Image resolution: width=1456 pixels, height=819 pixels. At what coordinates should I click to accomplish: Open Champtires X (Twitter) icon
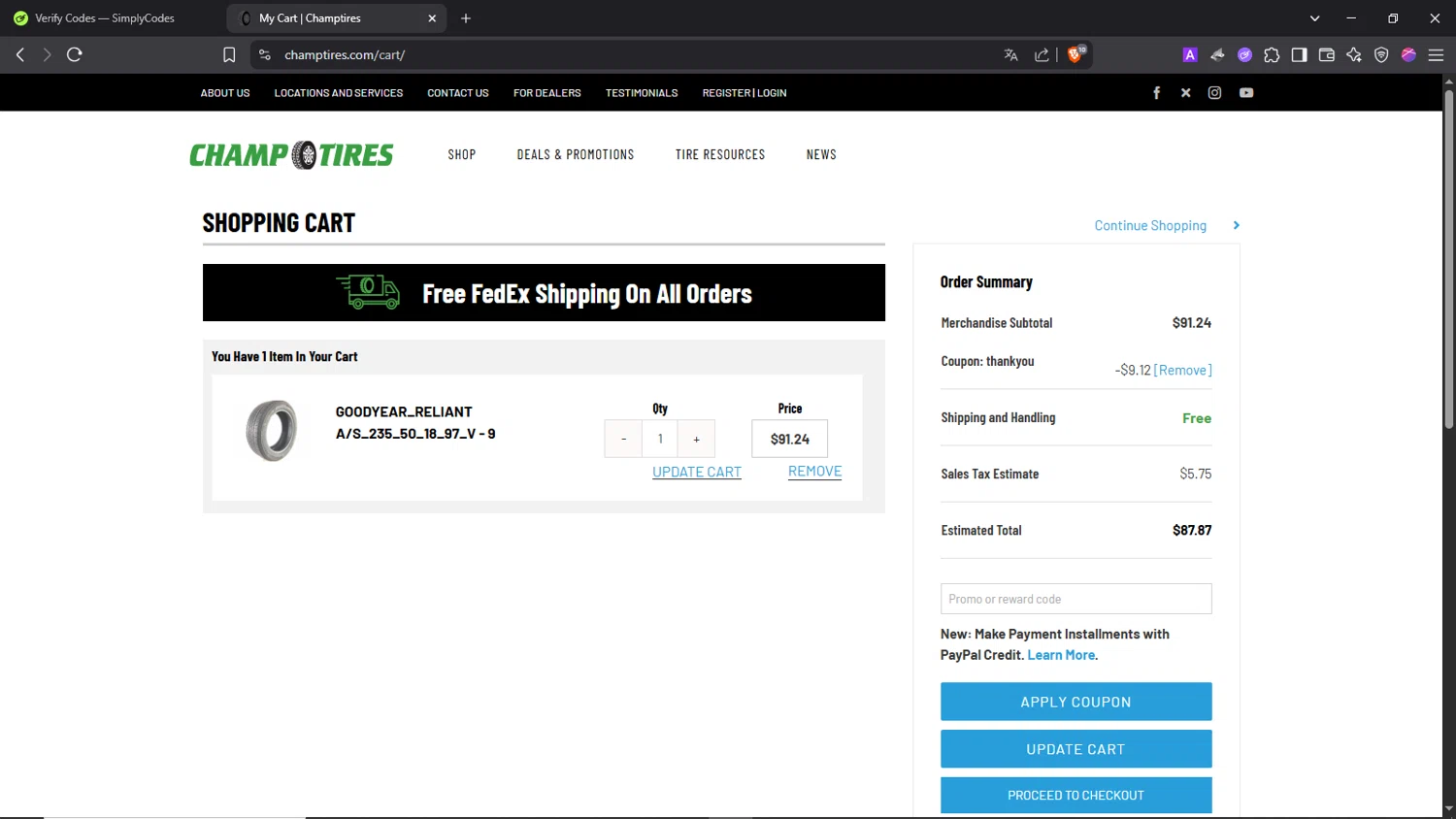(x=1185, y=93)
